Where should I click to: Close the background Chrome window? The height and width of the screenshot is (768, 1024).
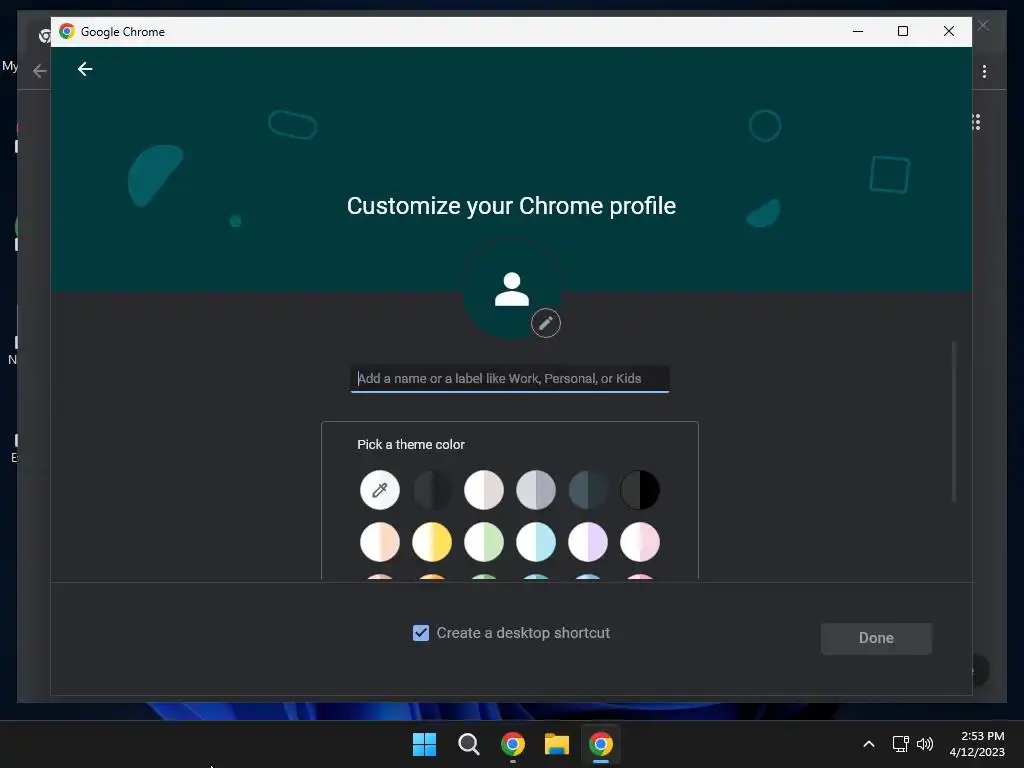tap(984, 25)
